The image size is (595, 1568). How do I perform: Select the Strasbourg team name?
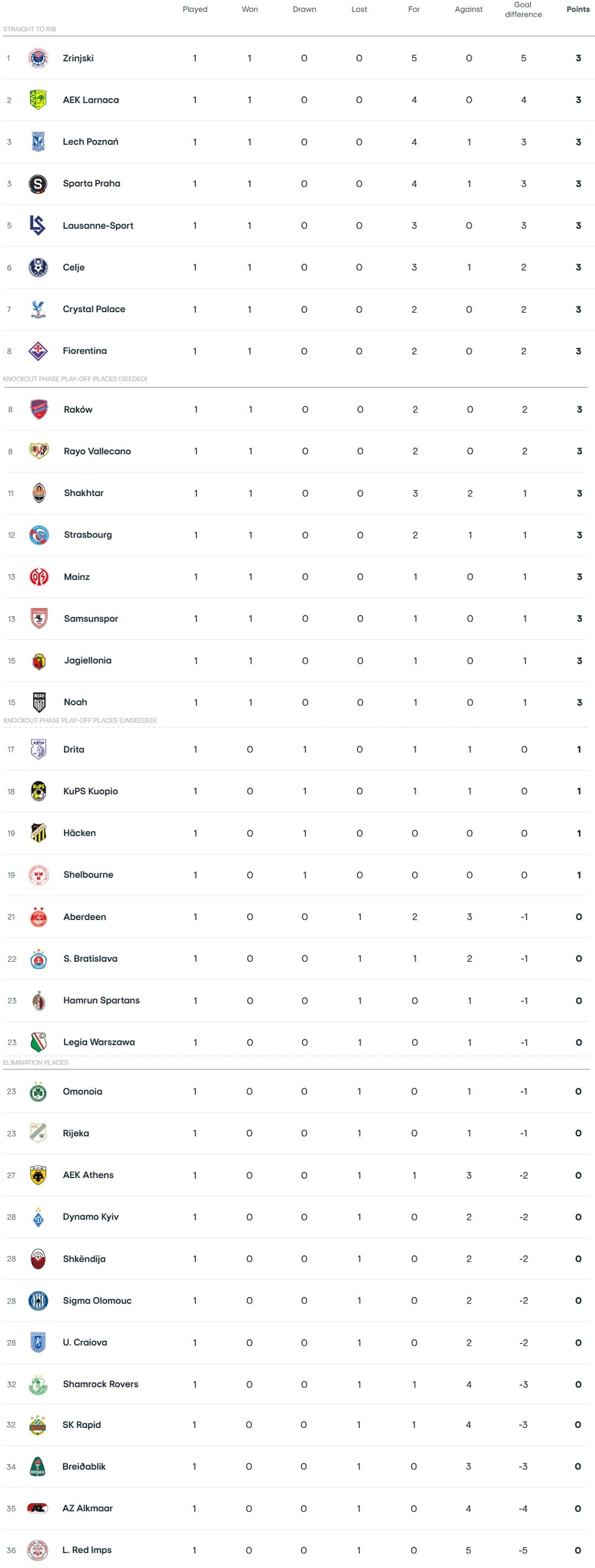coord(88,535)
